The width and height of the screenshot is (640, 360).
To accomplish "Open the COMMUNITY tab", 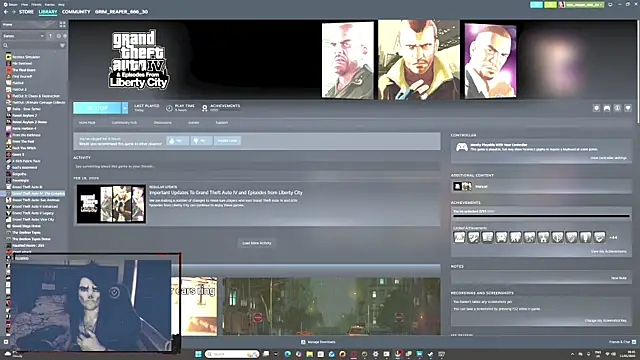I will (x=76, y=12).
